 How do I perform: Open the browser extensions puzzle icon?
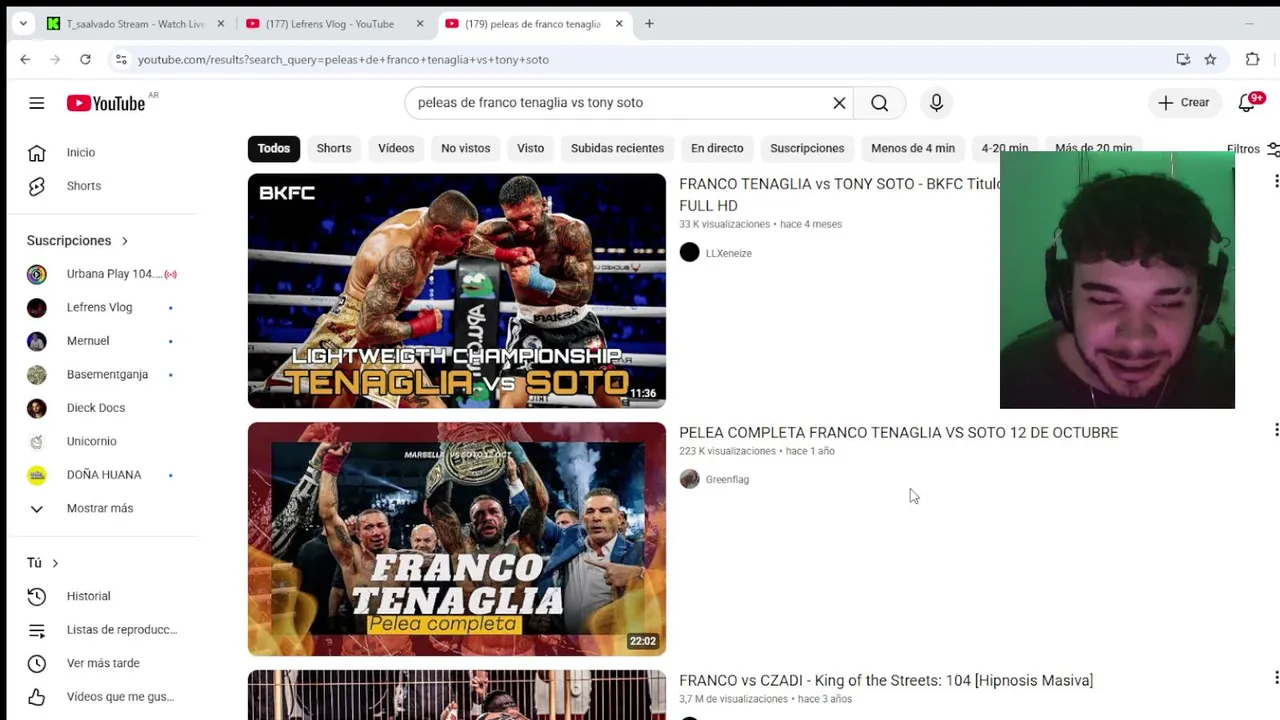pos(1252,60)
